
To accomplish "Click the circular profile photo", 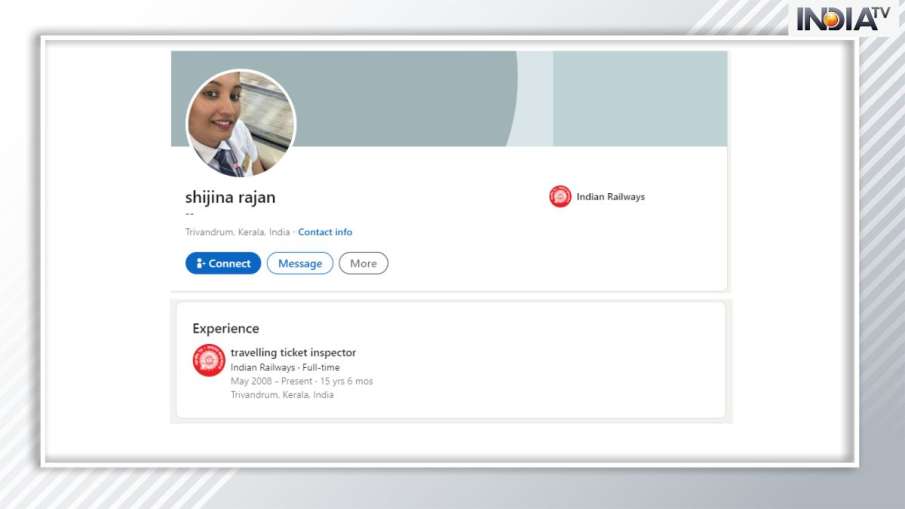I will click(241, 123).
